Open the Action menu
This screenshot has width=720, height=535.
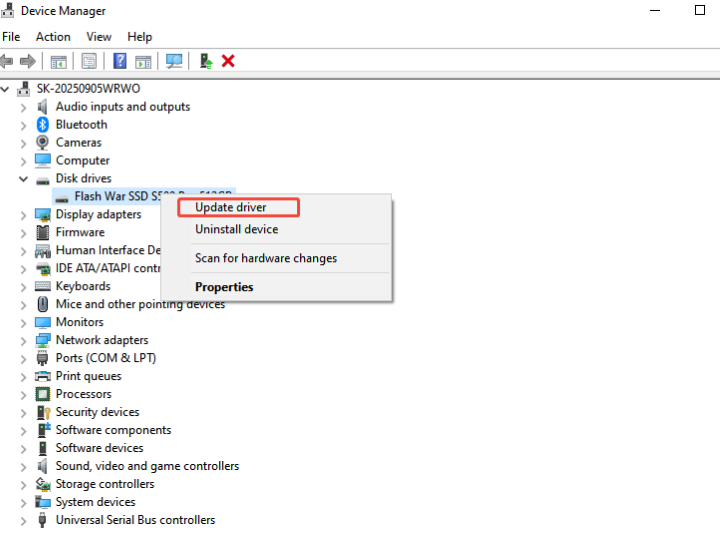click(x=53, y=37)
